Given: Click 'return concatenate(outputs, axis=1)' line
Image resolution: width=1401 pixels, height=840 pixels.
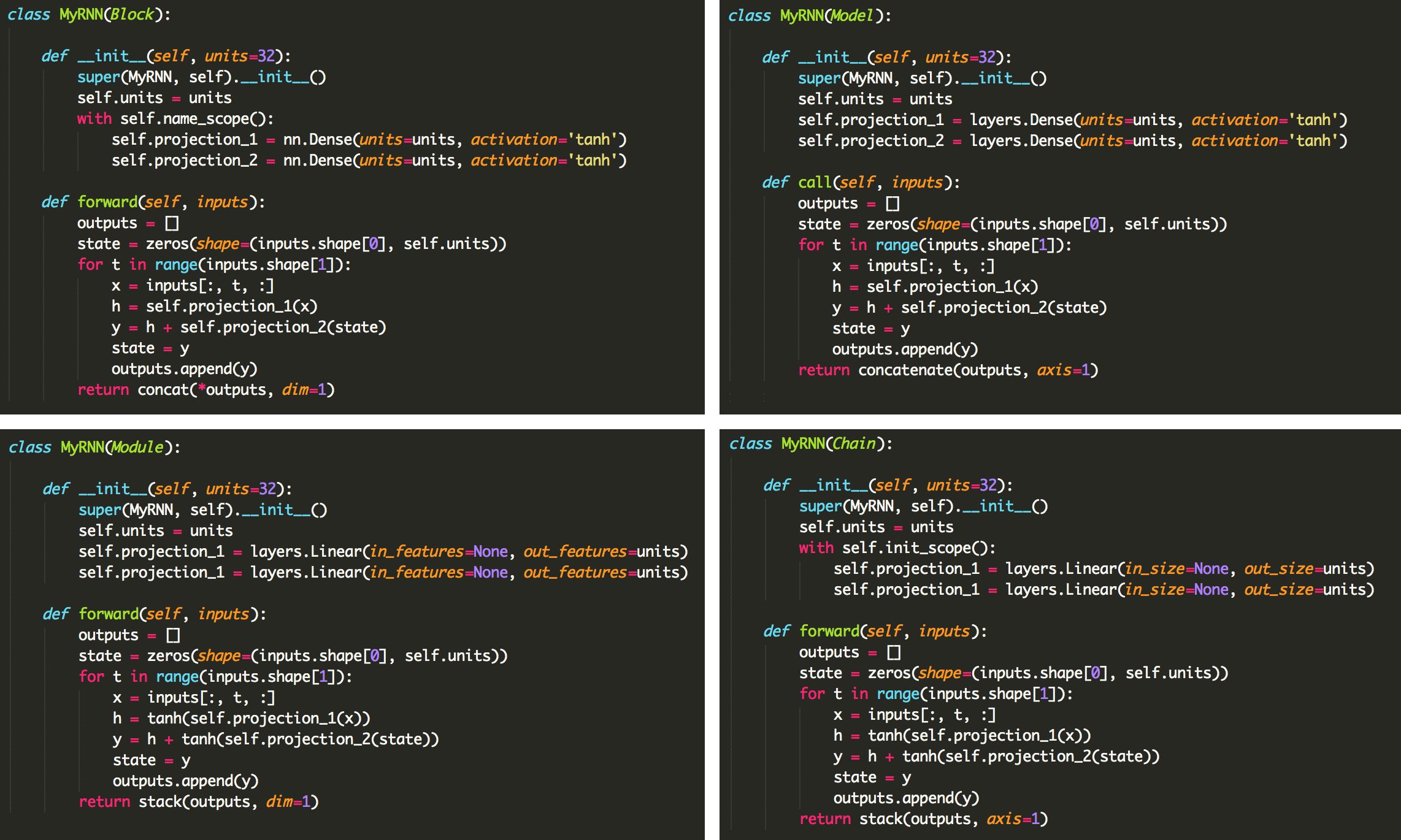Looking at the screenshot, I should click(x=948, y=370).
